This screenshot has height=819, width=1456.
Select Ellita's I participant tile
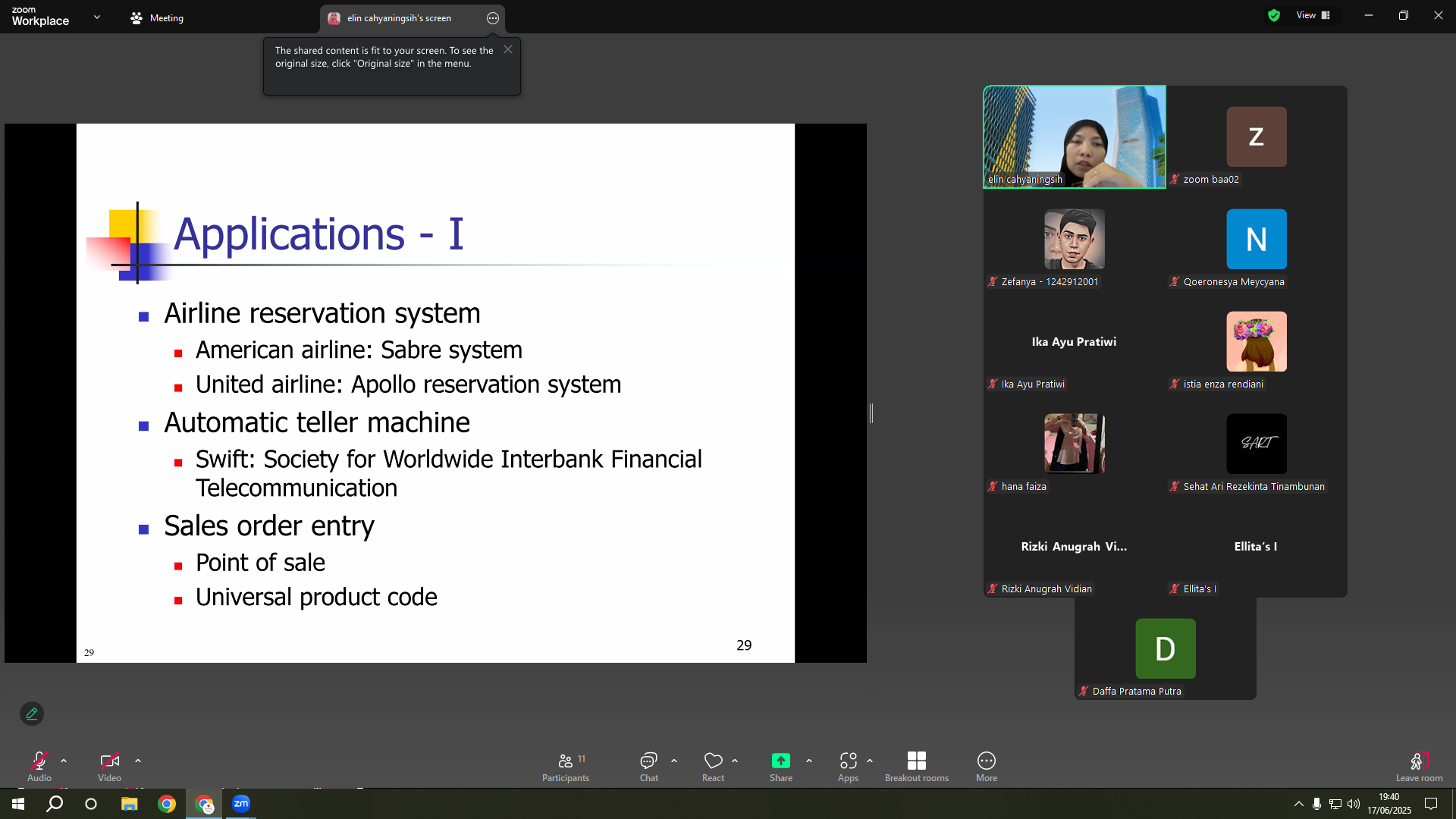1257,546
